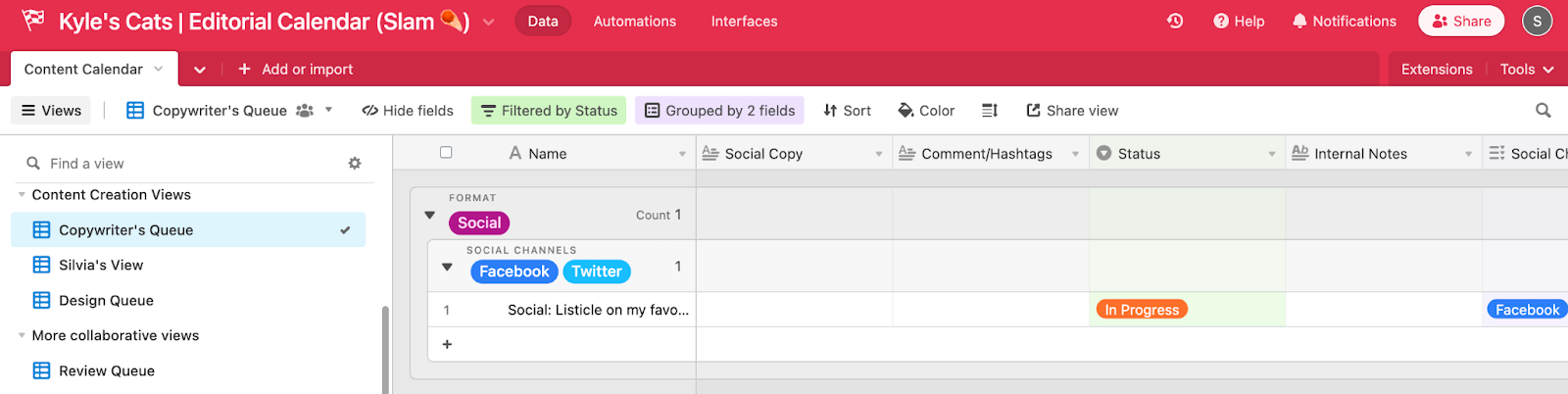Screen dimensions: 1568x394
Task: Open Hide fields option
Action: click(x=408, y=111)
